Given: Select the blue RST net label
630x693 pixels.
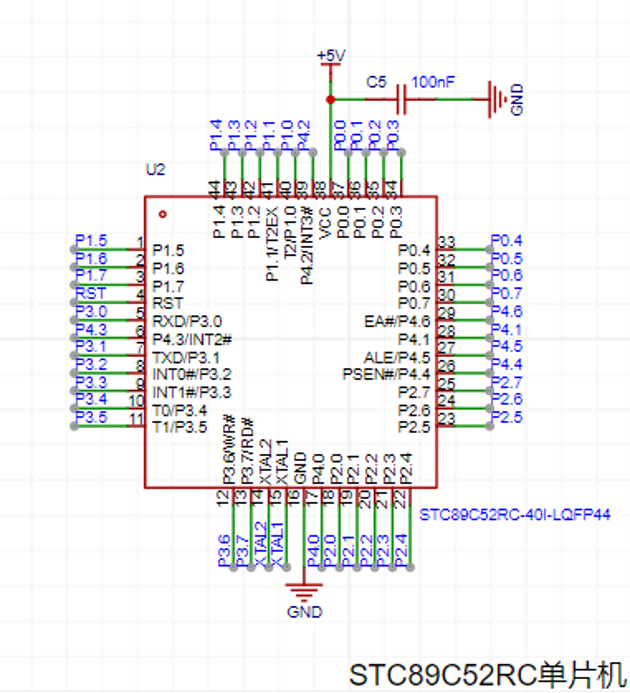Looking at the screenshot, I should click(91, 293).
